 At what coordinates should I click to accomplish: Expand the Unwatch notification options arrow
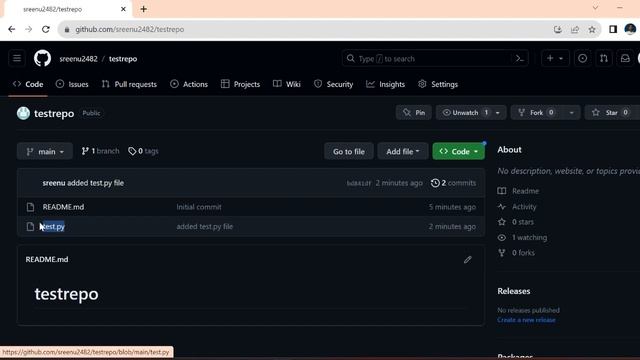tap(498, 113)
